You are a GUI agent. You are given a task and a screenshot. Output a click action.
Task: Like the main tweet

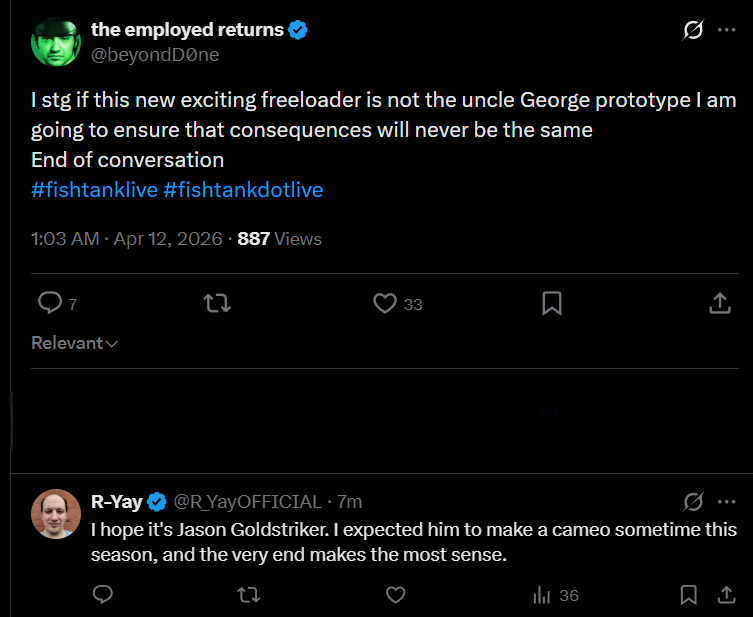tap(385, 303)
